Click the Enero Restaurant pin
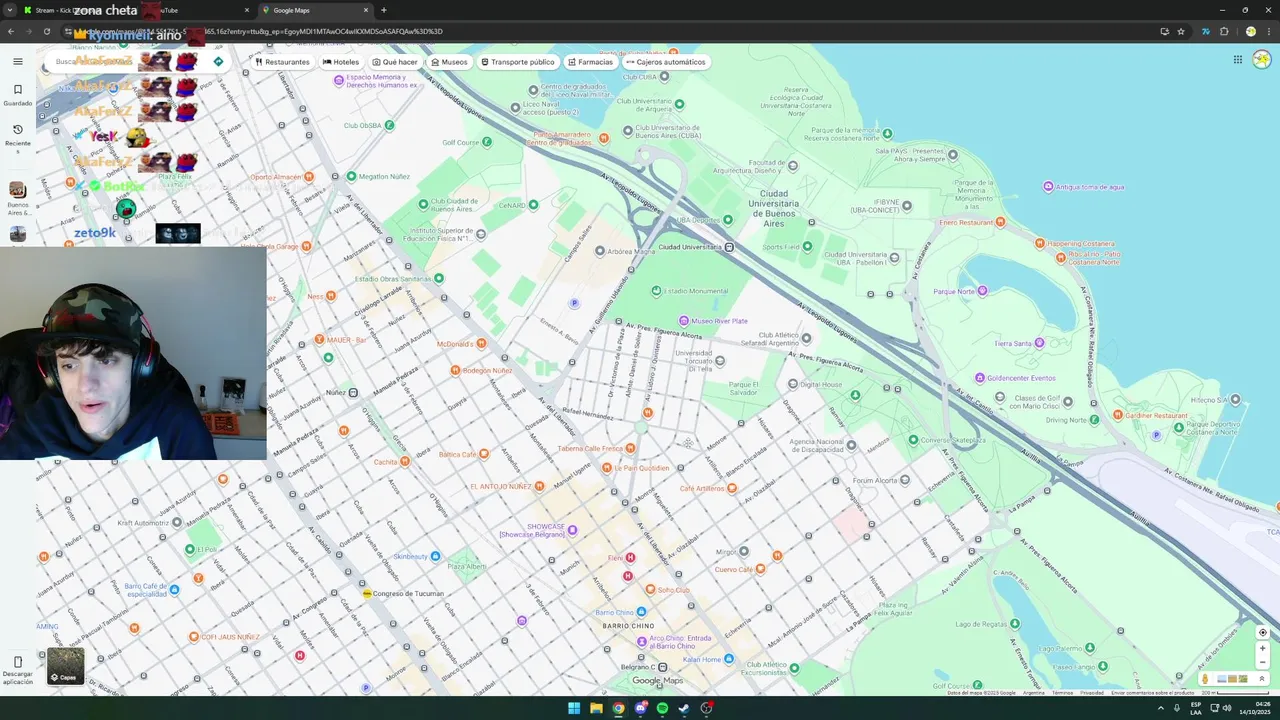Image resolution: width=1280 pixels, height=720 pixels. (x=1002, y=223)
